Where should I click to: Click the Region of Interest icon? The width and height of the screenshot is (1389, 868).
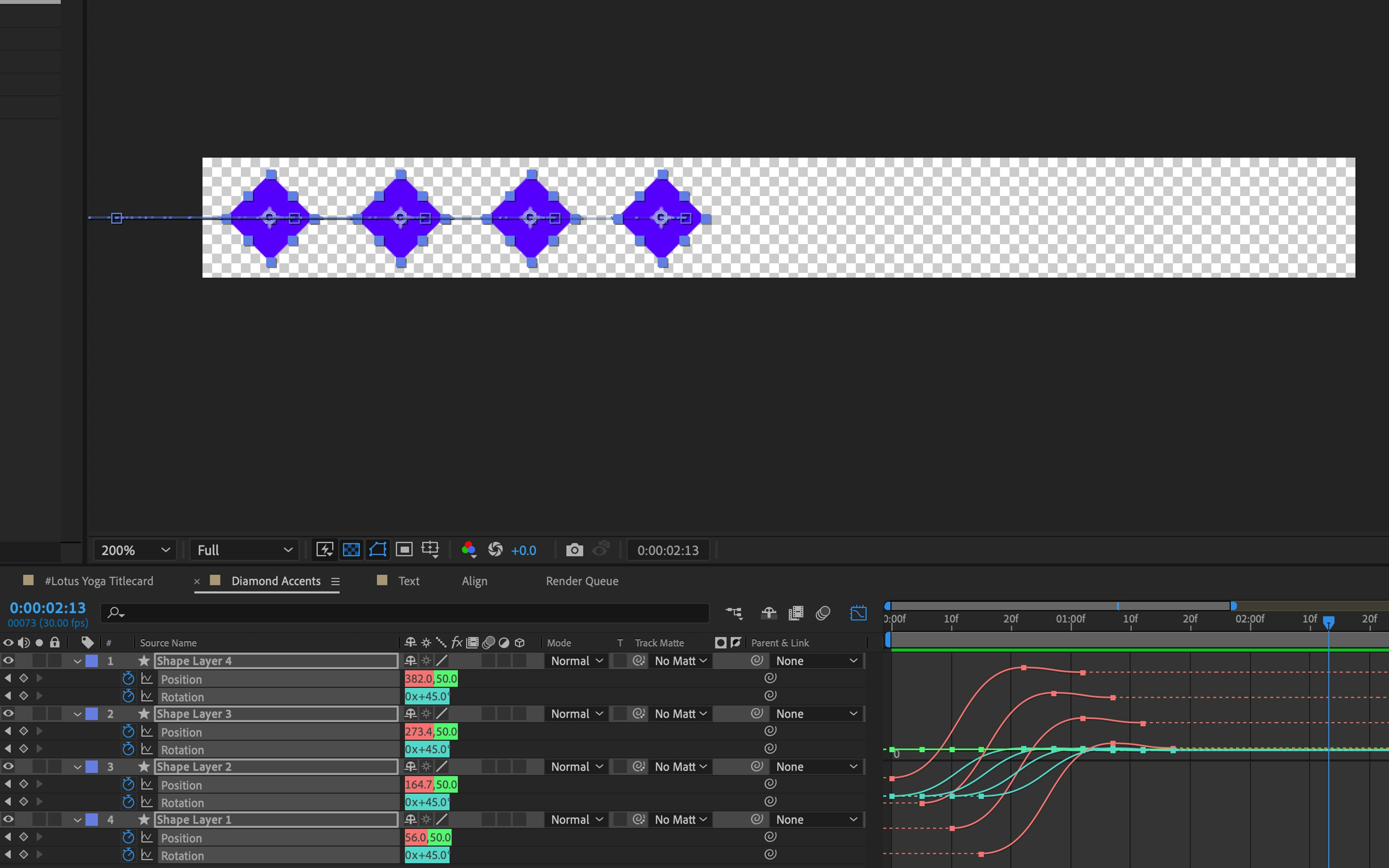point(404,550)
